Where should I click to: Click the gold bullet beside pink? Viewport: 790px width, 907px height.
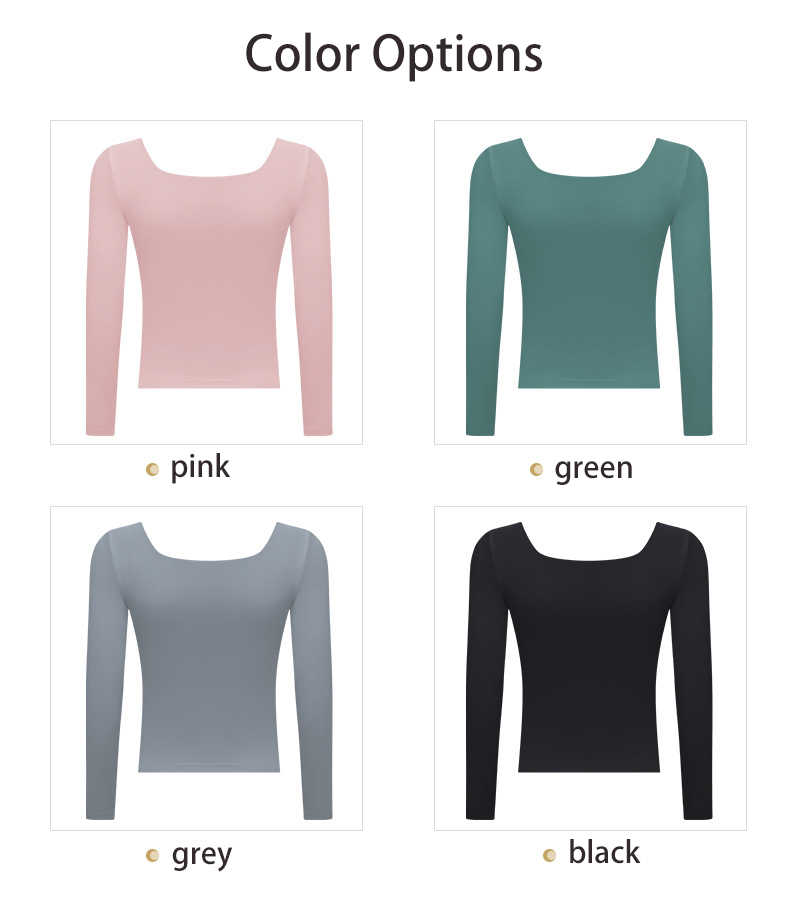click(153, 469)
